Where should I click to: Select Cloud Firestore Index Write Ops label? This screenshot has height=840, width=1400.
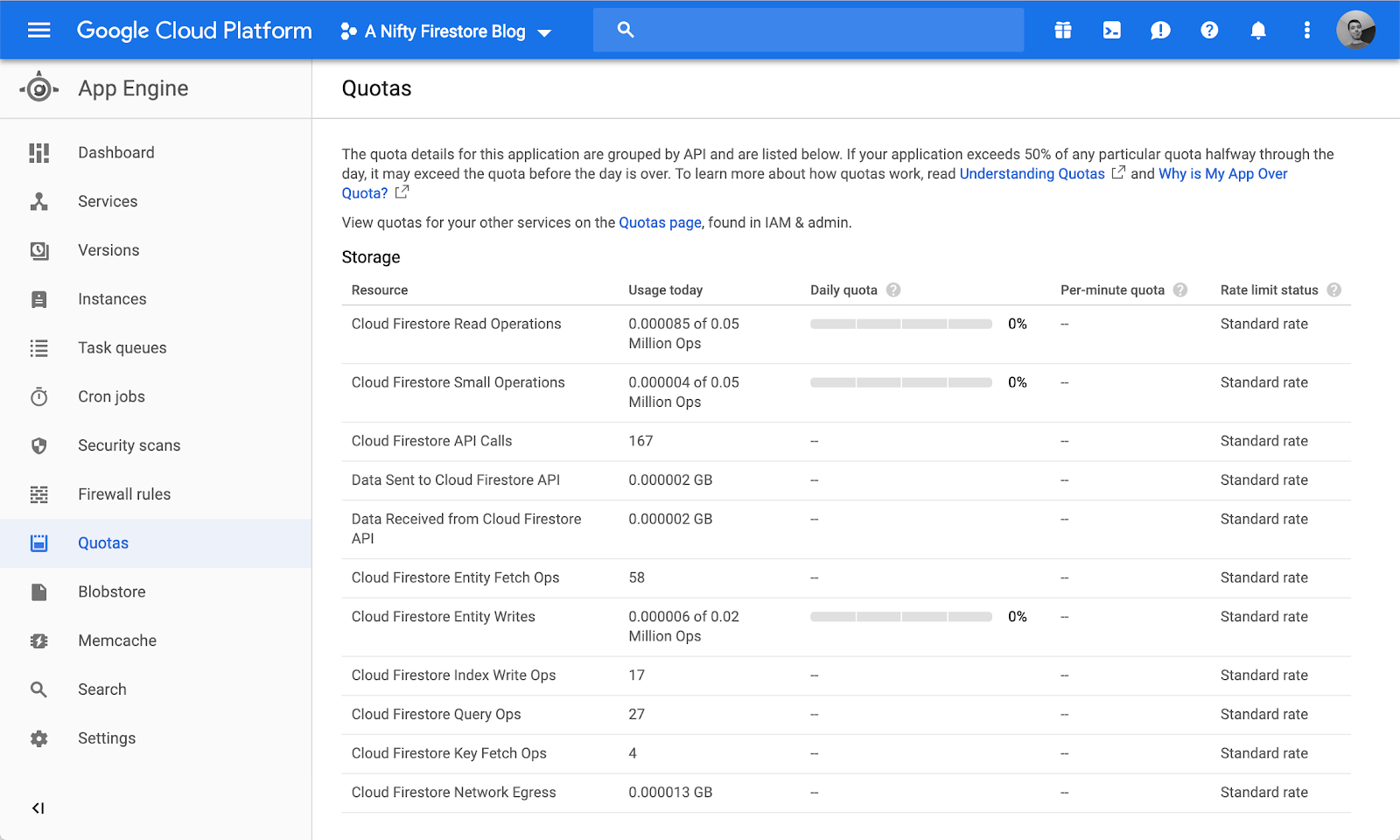[453, 675]
